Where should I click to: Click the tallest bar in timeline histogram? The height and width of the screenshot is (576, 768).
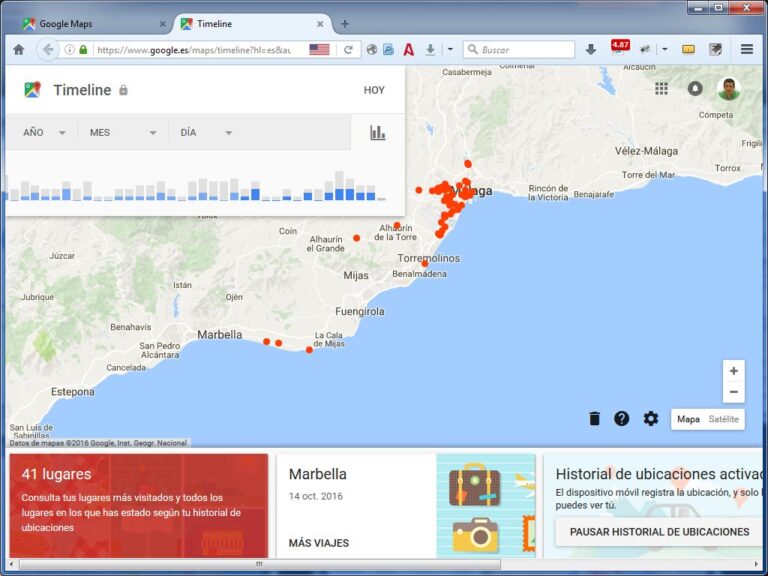click(x=339, y=186)
